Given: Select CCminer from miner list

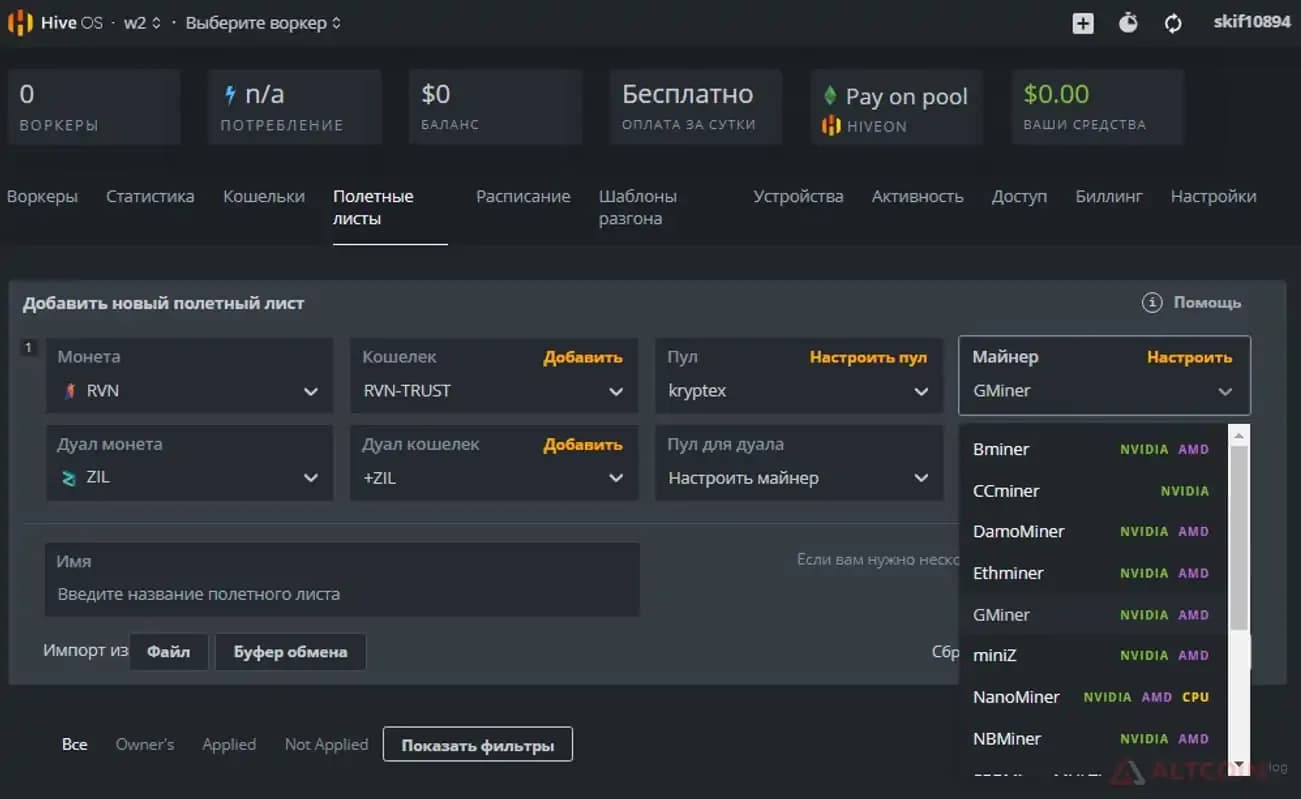Looking at the screenshot, I should coord(1094,491).
